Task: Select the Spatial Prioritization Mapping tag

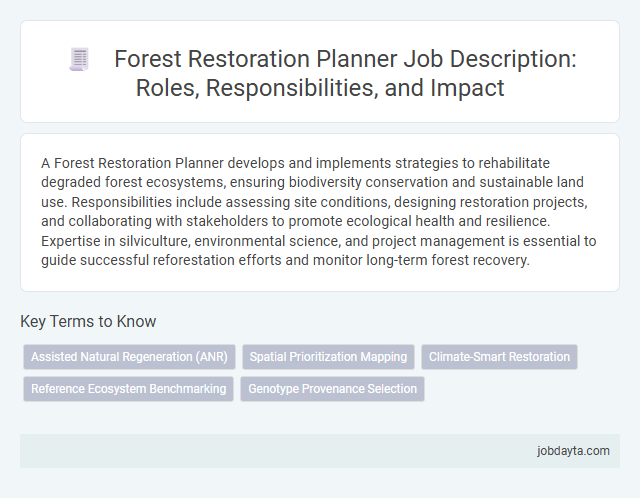Action: click(328, 357)
